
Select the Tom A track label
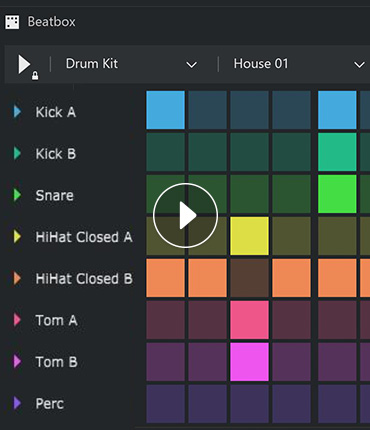click(x=57, y=320)
